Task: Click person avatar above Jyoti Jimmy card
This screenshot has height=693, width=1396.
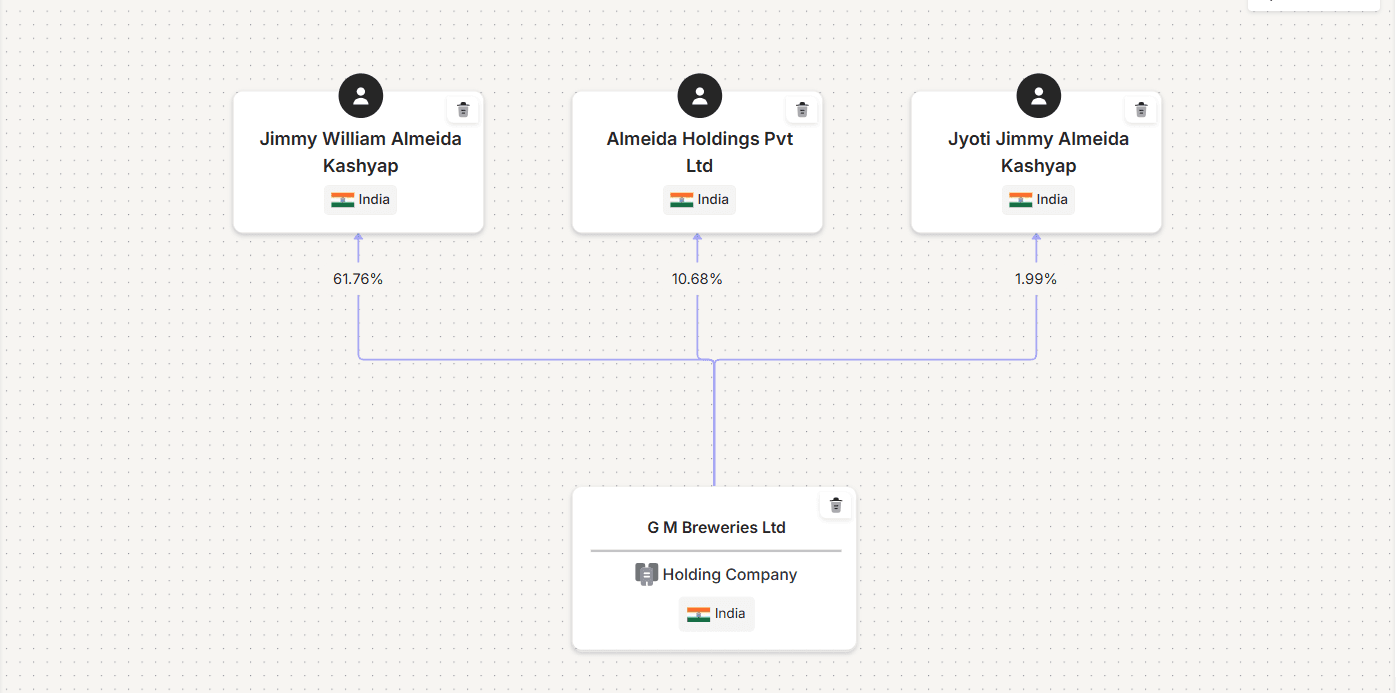Action: click(x=1039, y=96)
